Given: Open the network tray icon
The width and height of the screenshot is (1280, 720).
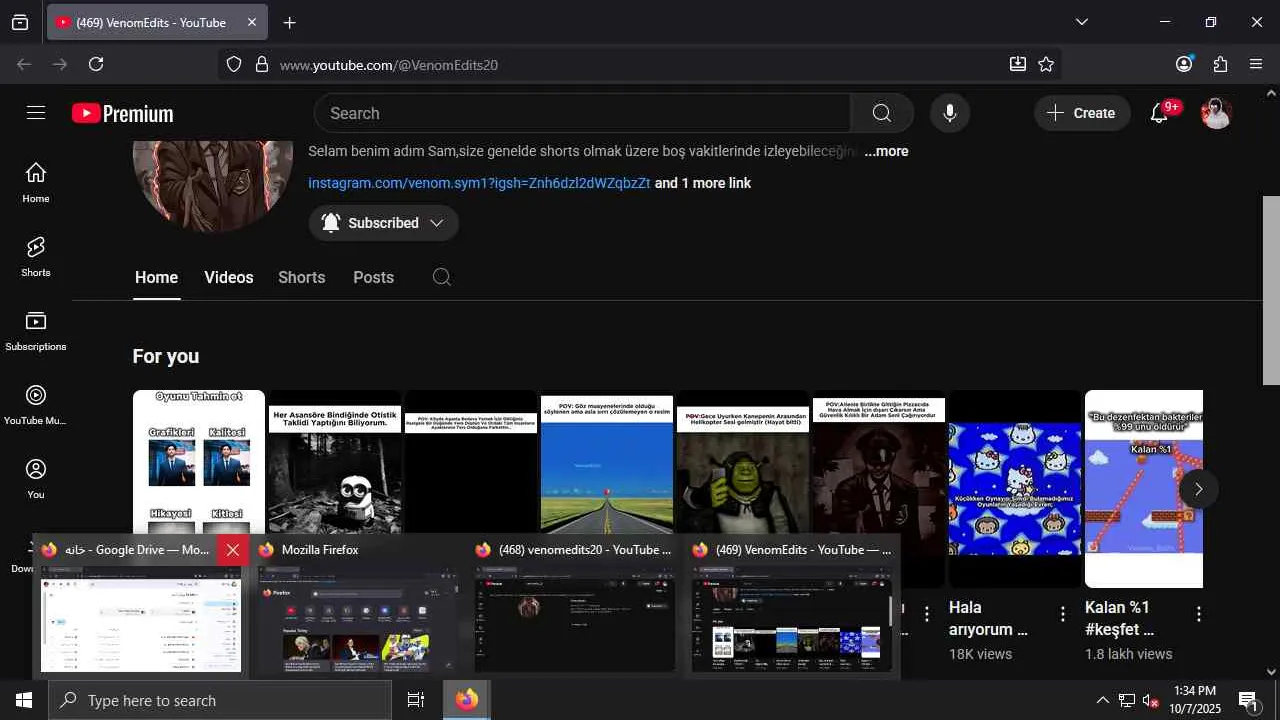Looking at the screenshot, I should (x=1127, y=700).
